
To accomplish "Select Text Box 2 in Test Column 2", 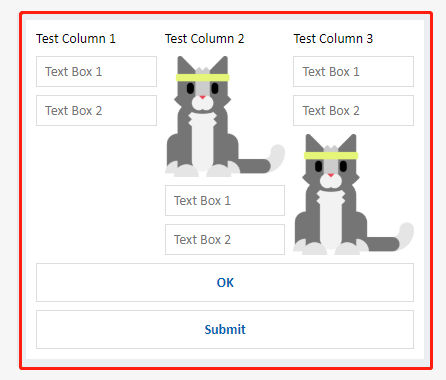I will pos(225,240).
